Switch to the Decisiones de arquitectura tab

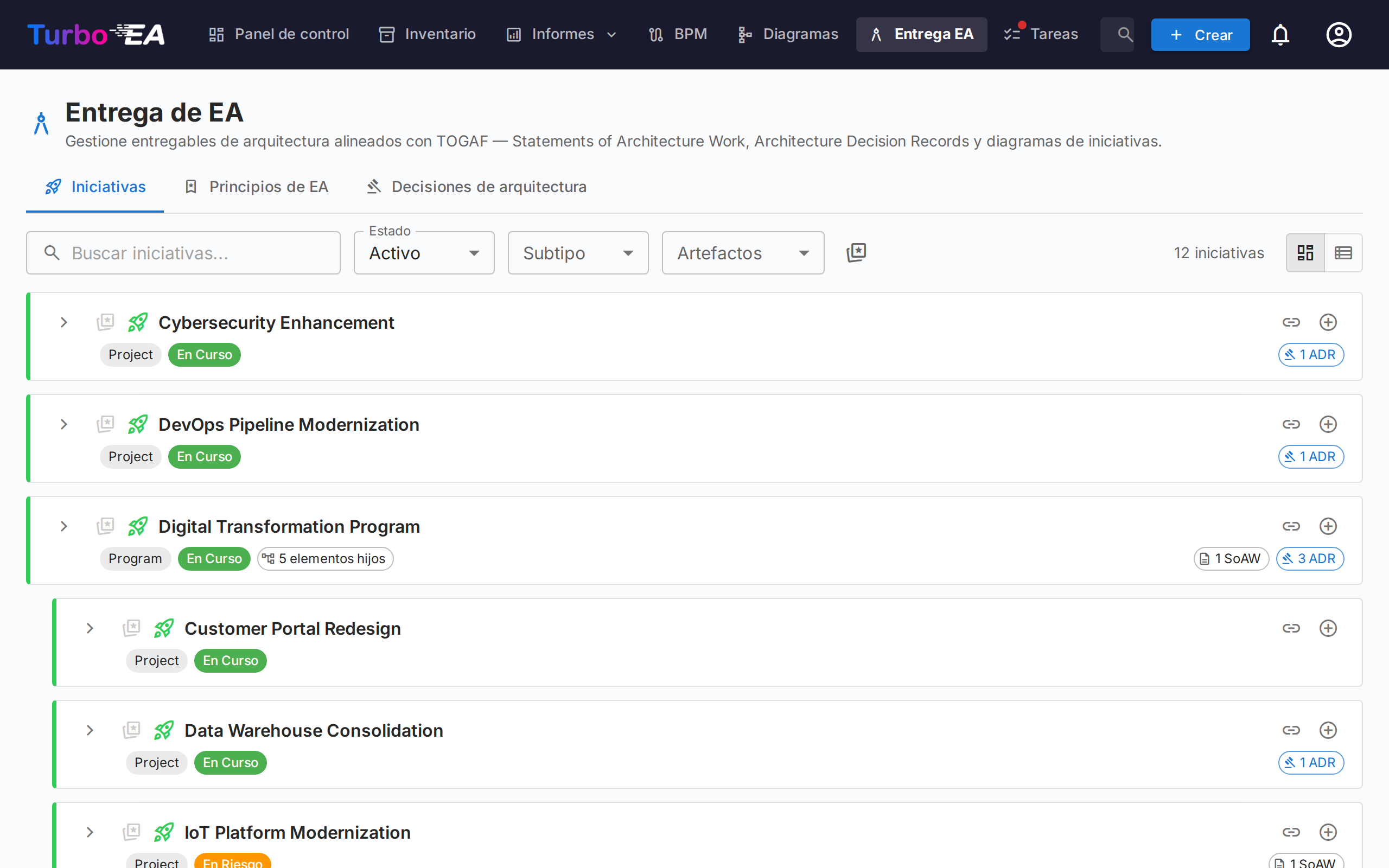[476, 187]
